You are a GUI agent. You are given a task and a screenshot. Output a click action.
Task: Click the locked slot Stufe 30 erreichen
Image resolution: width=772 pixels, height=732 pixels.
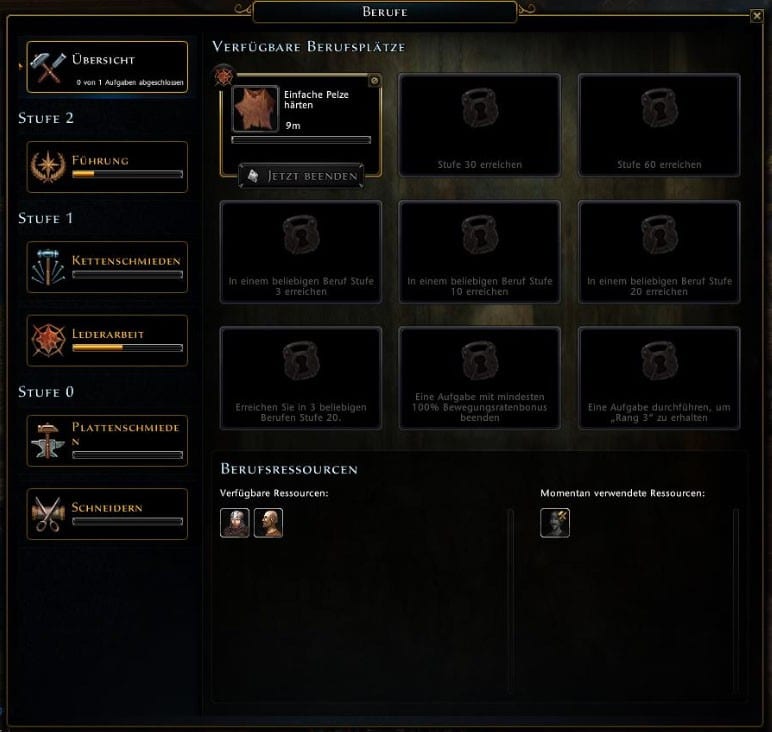click(x=480, y=125)
